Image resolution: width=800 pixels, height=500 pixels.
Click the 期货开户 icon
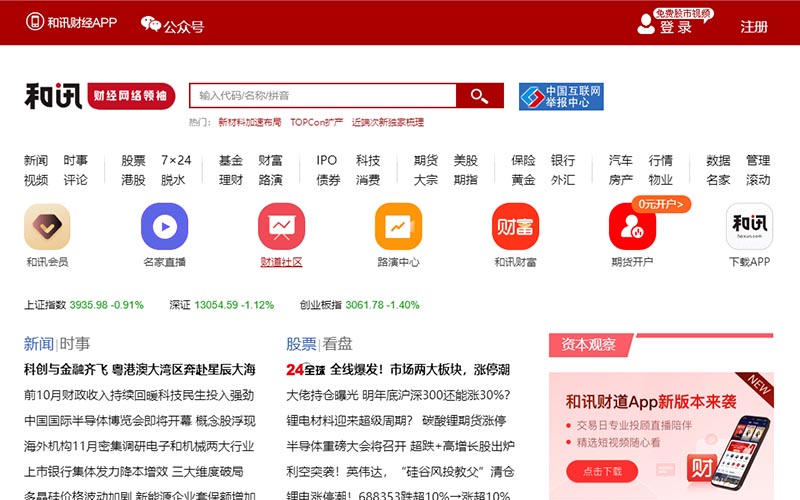pos(632,227)
